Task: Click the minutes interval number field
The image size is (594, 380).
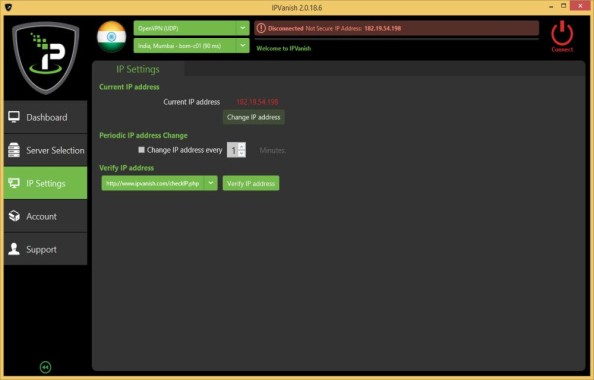Action: tap(233, 150)
